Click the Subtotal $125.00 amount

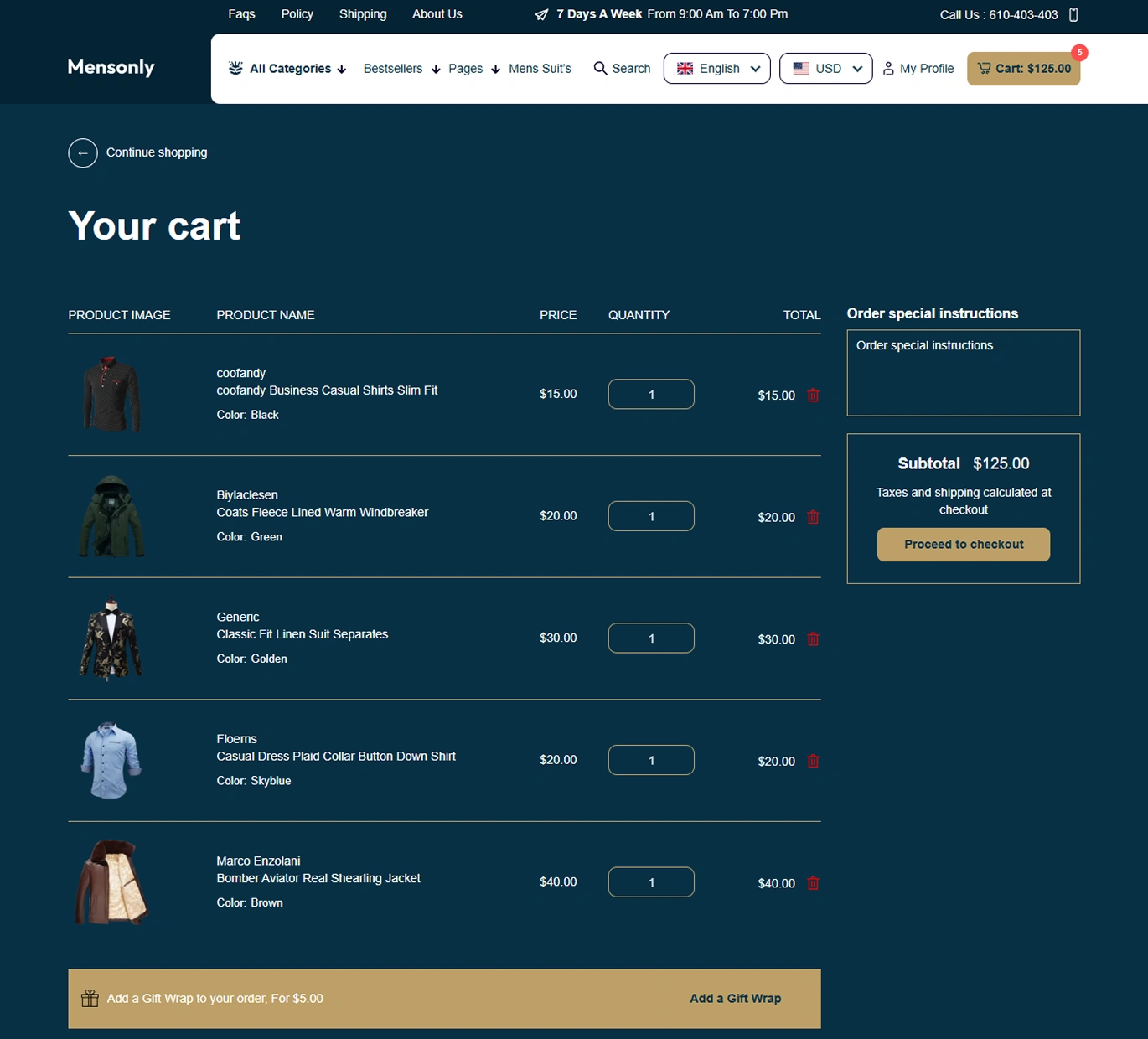tap(1001, 463)
